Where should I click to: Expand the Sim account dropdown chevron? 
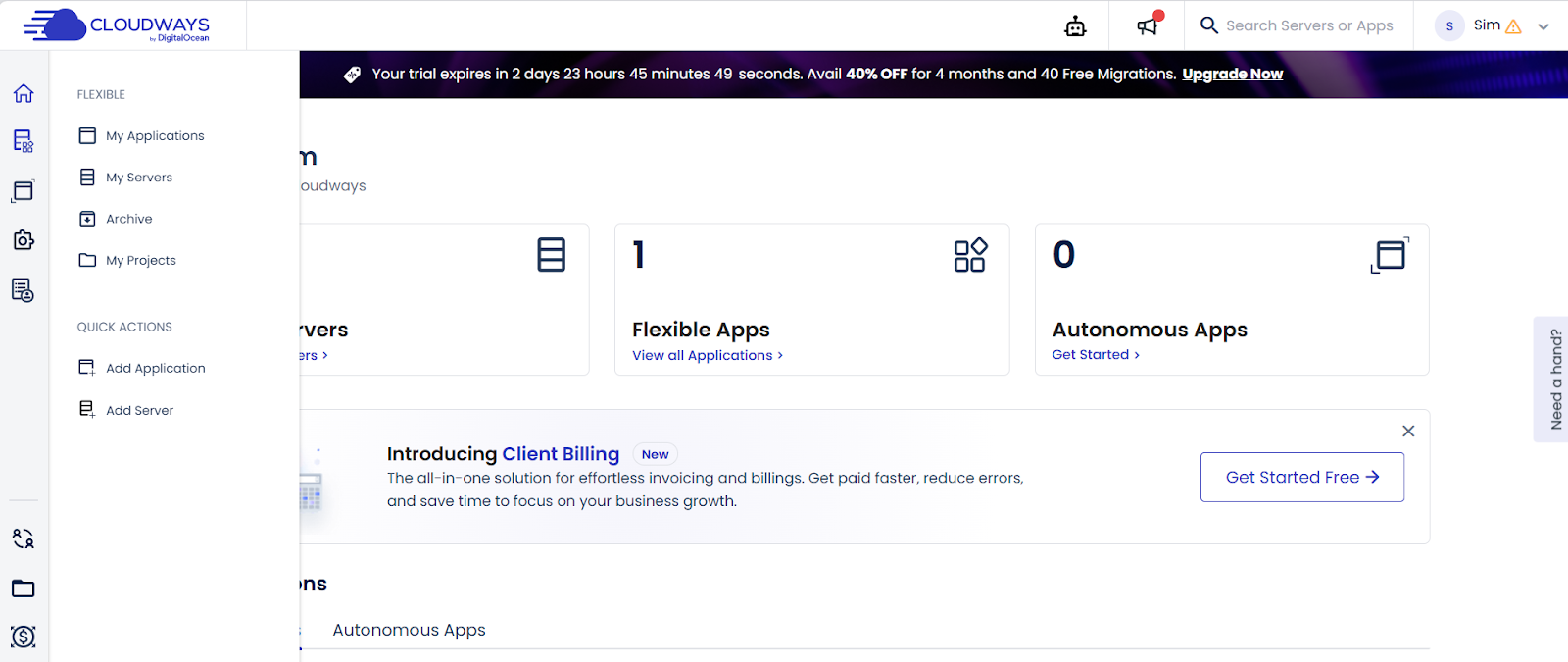tap(1543, 26)
